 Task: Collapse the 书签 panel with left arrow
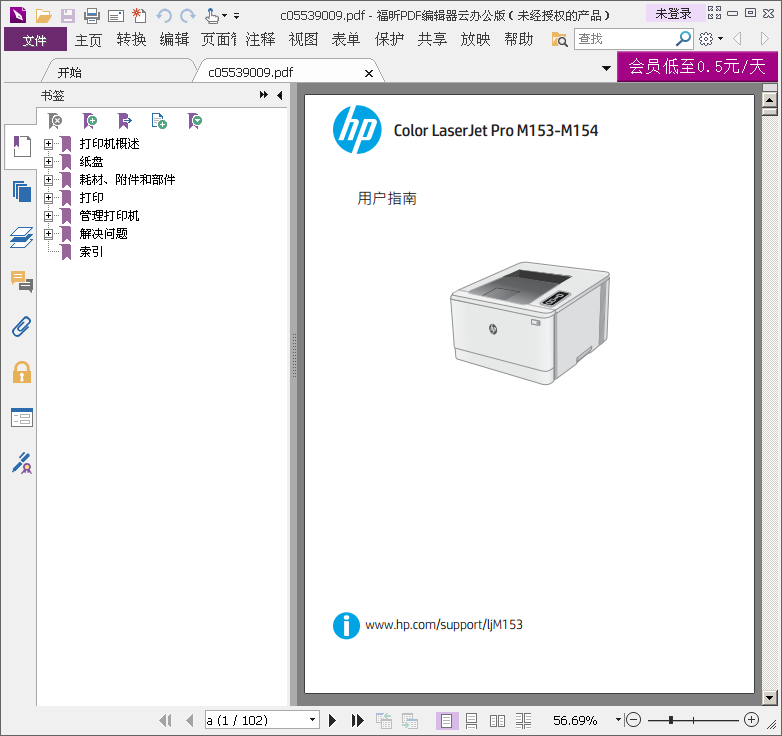[x=280, y=95]
